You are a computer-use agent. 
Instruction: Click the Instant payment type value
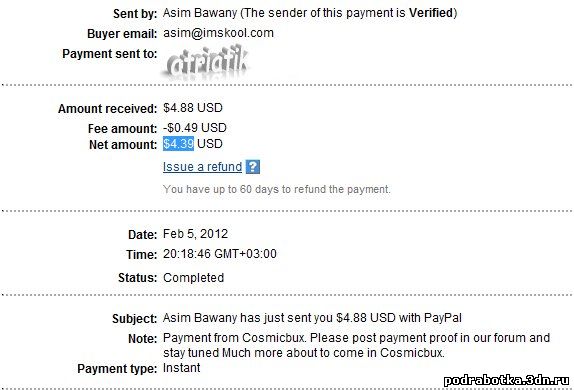click(x=182, y=368)
